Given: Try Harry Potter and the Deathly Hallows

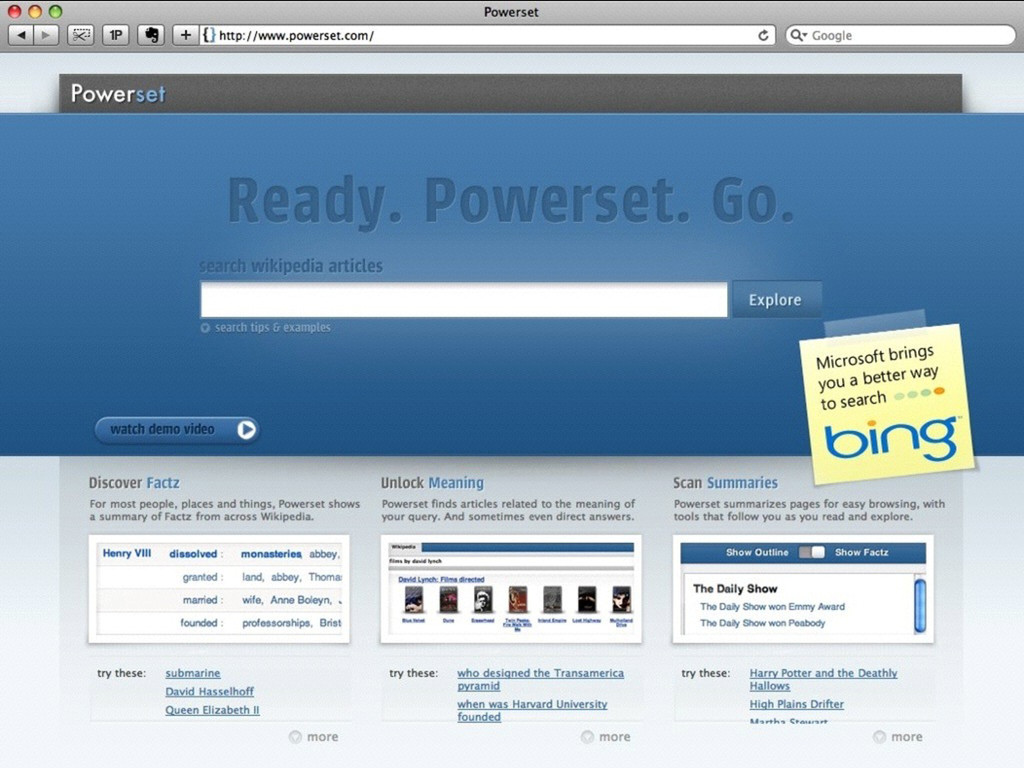Looking at the screenshot, I should pos(824,679).
